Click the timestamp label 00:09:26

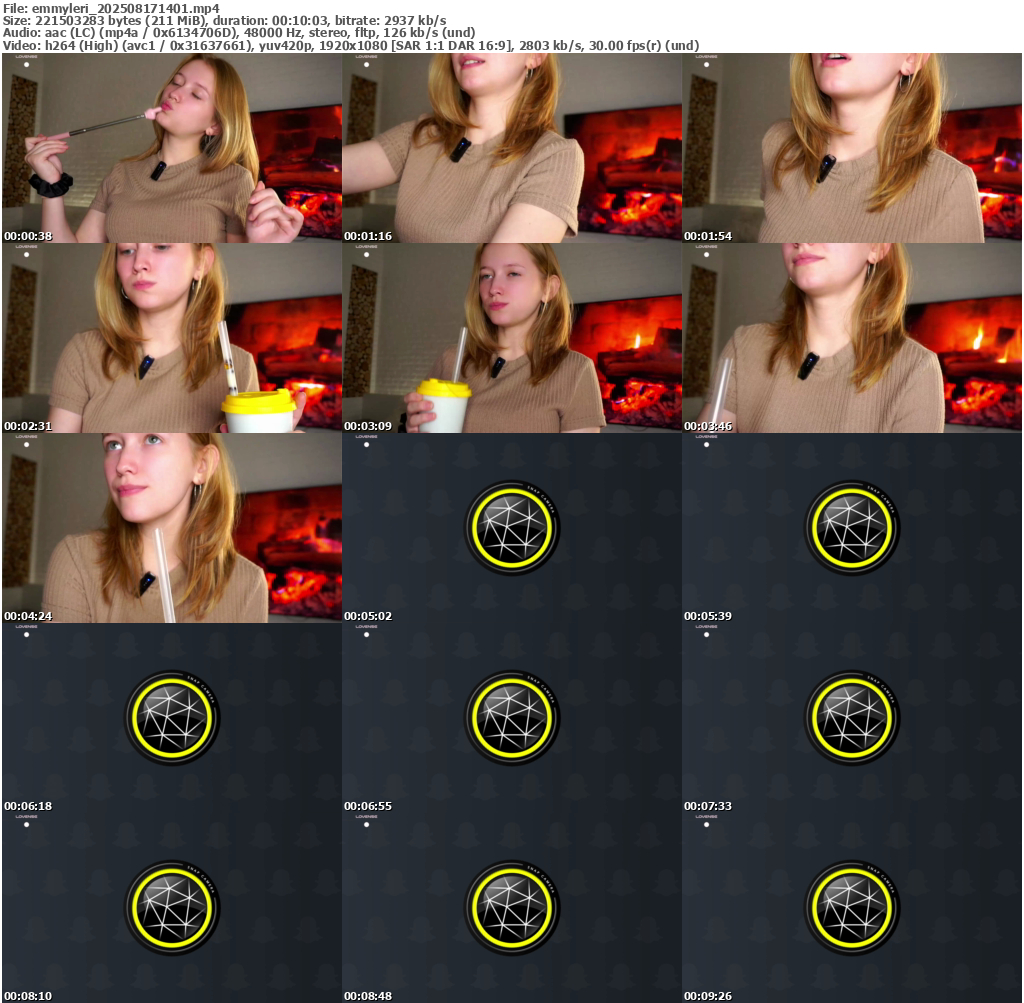(x=708, y=996)
